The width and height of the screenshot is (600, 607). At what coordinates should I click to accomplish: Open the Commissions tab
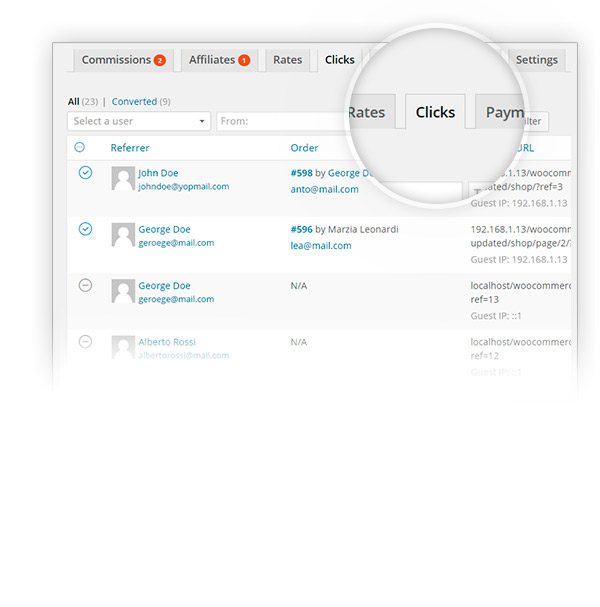coord(123,60)
